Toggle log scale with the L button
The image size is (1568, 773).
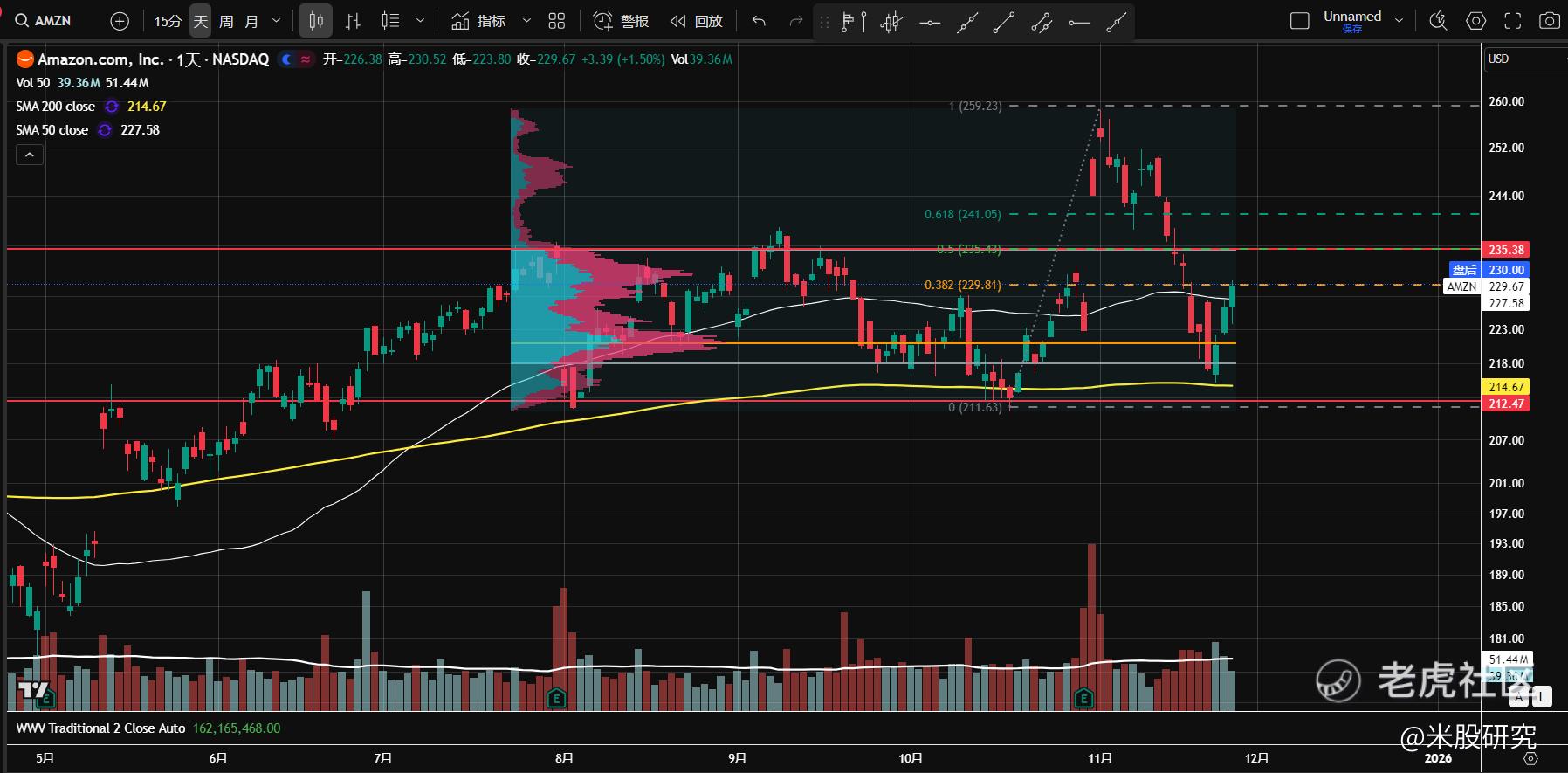tap(1542, 697)
